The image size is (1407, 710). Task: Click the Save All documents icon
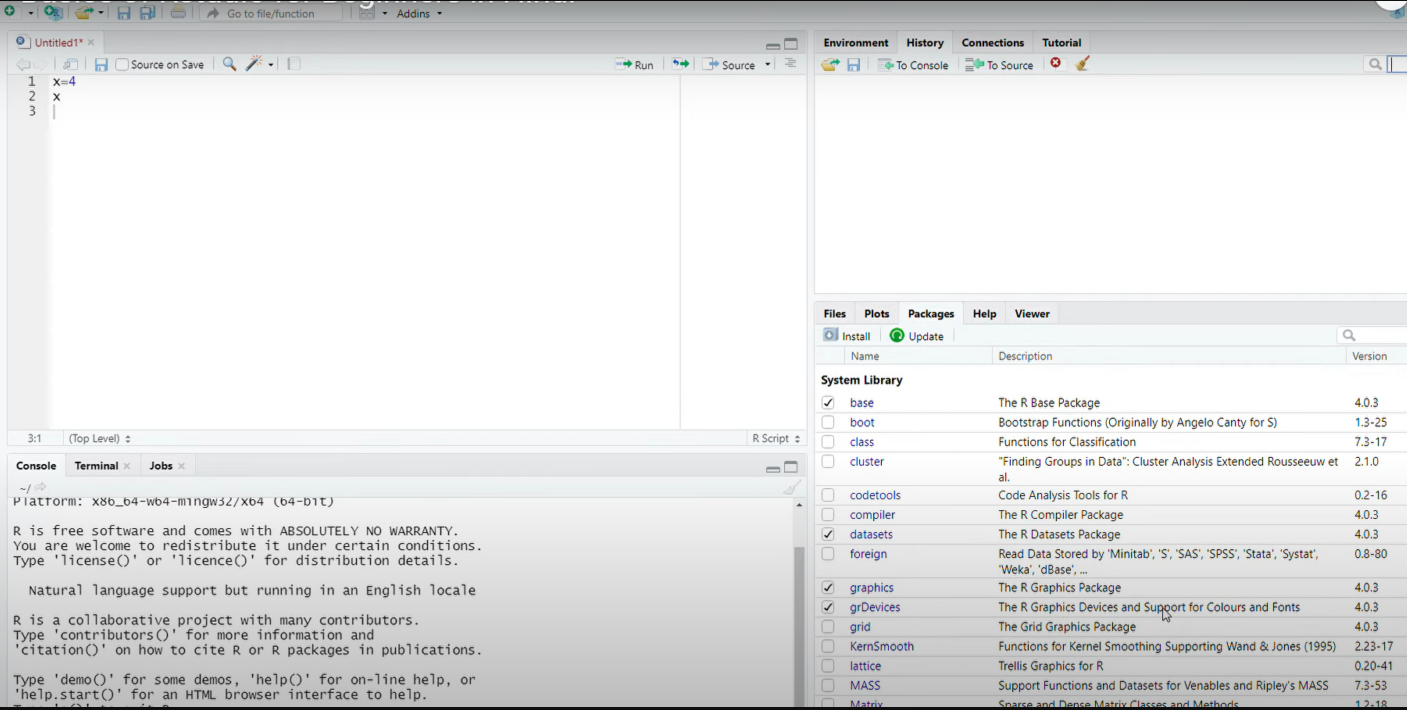(x=147, y=14)
